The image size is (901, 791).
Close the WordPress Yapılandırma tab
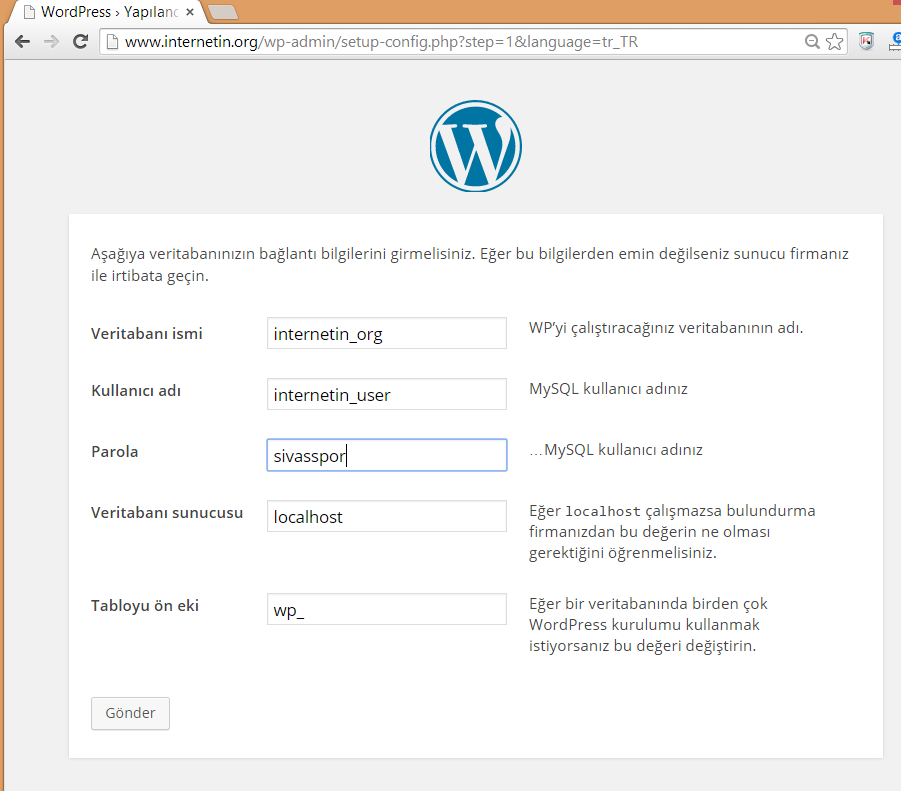click(x=190, y=12)
